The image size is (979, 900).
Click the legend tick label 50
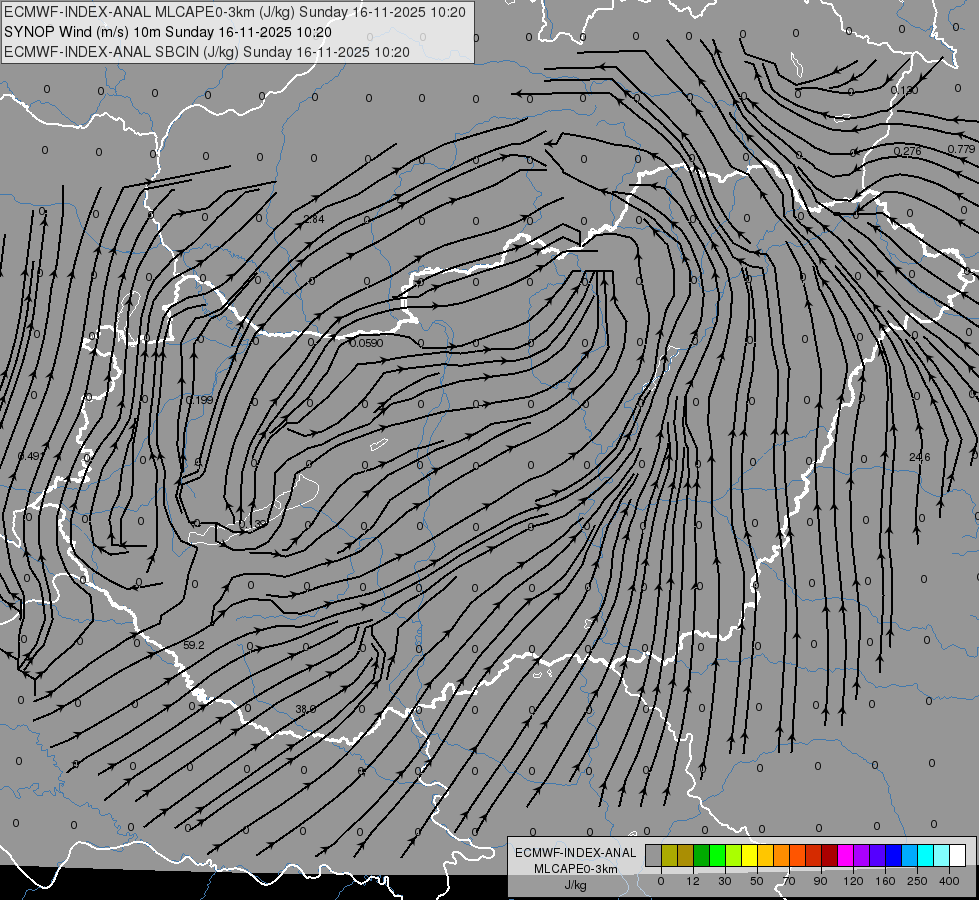pos(757,881)
